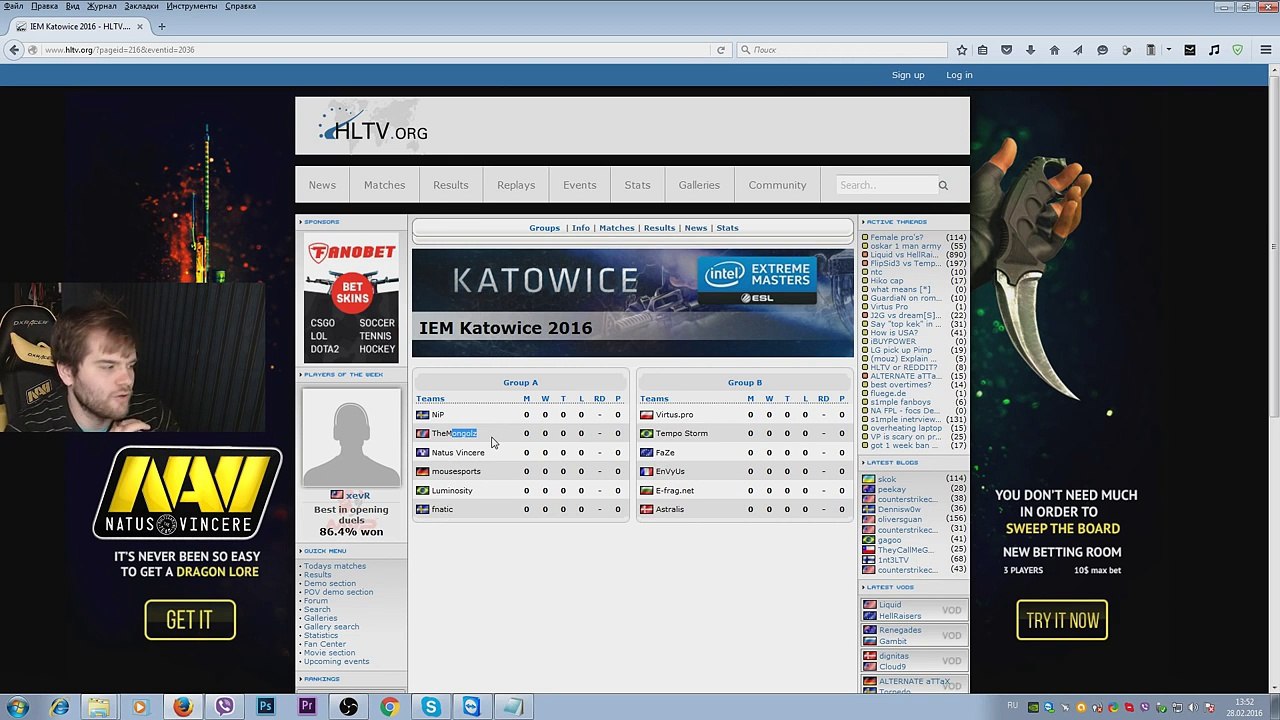Screen dimensions: 1280x720
Task: Open the Fanobet sponsor banner
Action: (351, 298)
